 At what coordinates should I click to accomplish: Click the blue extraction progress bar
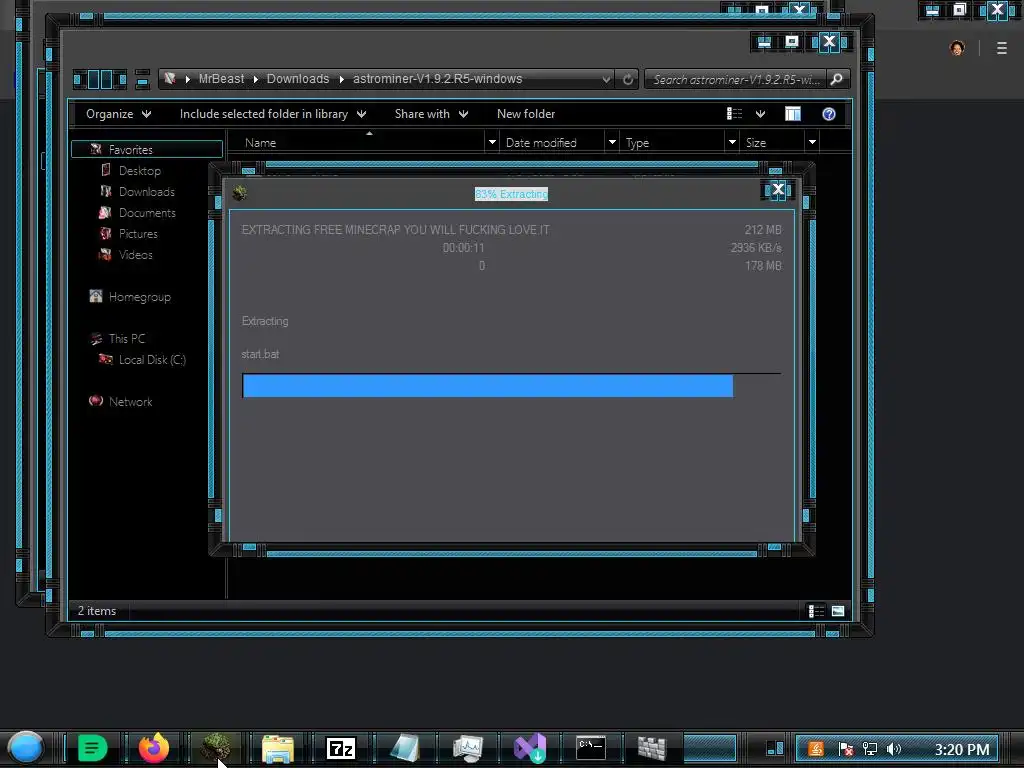[487, 385]
